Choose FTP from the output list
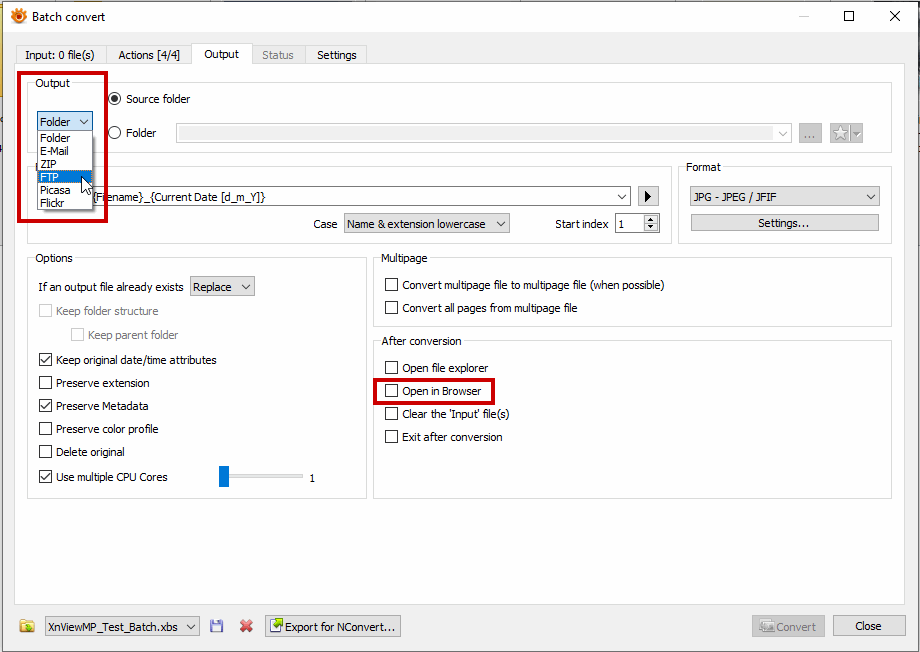 (50, 177)
